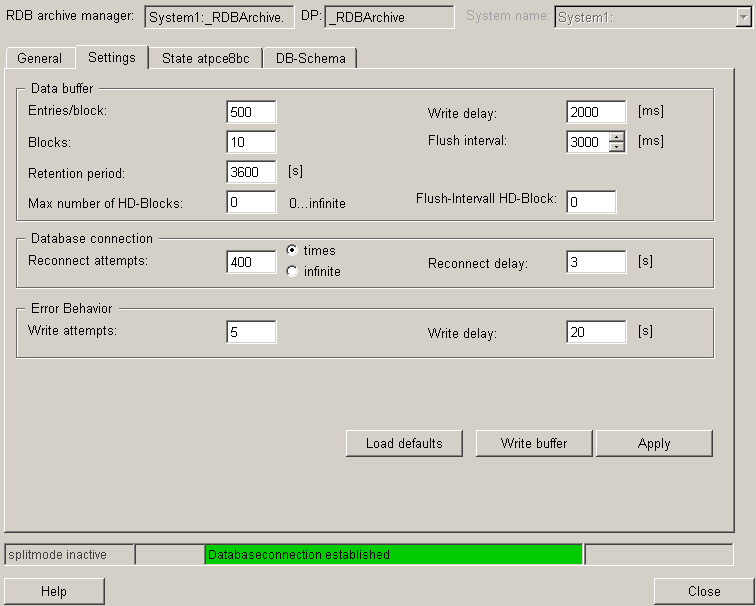756x606 pixels.
Task: Focus the Reconnect delay field
Action: tap(596, 262)
